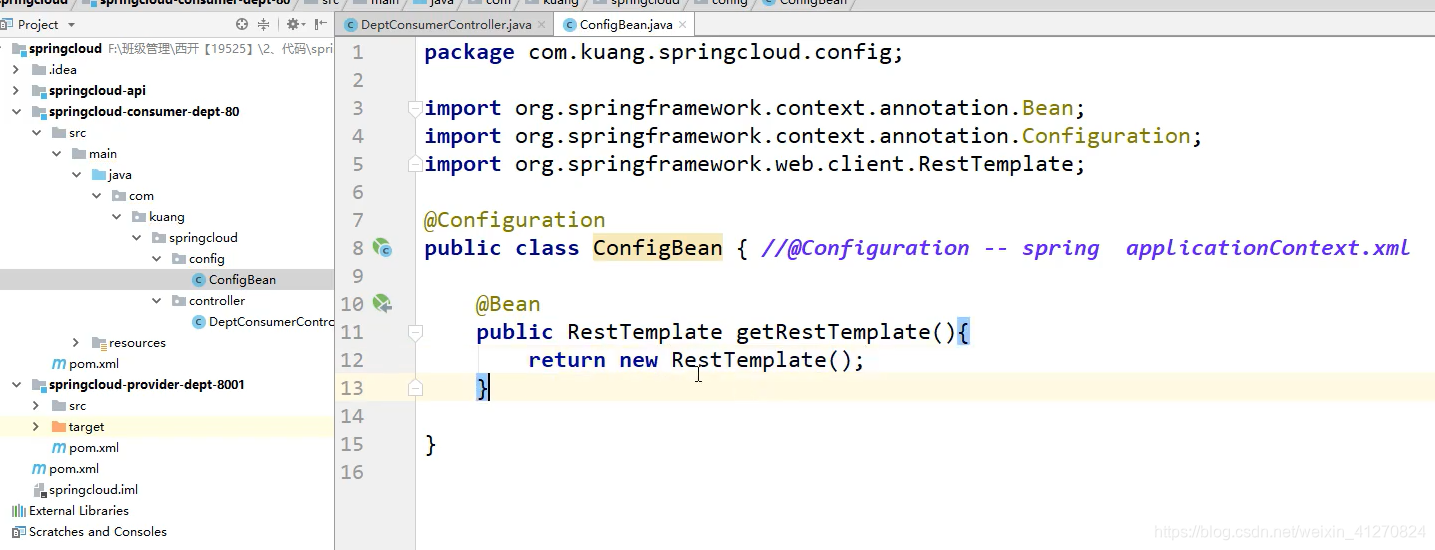Click the java breadcrumb item
The height and width of the screenshot is (550, 1435).
tap(441, 3)
